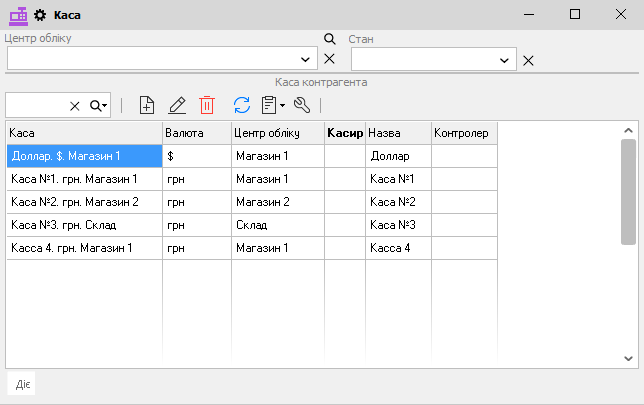The height and width of the screenshot is (405, 644).
Task: Clear the Центр обліку filter field
Action: 330,59
